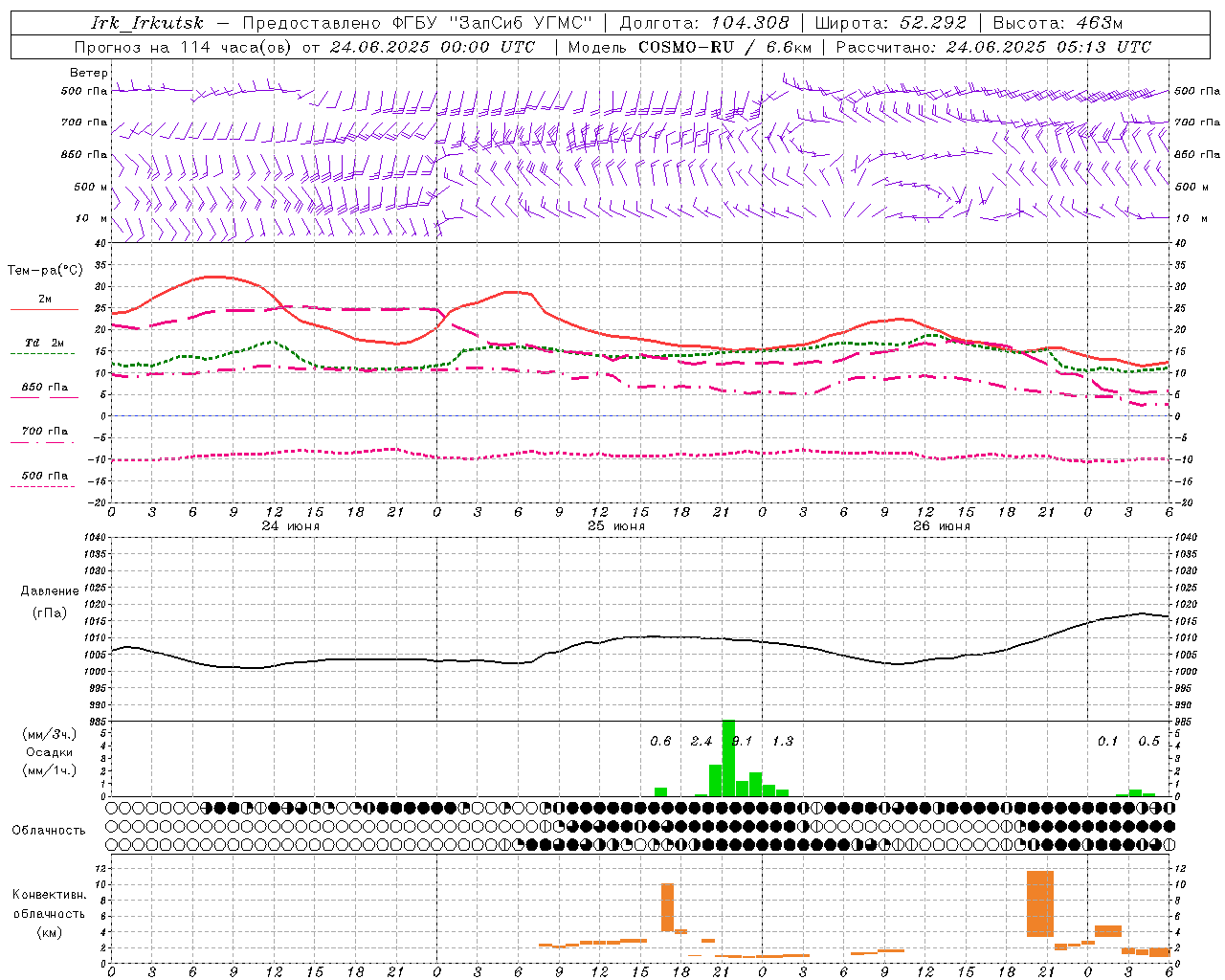Screen dimensions: 1225x980
Task: Click the '700 гПа' temperature legend entry
Action: coord(44,431)
